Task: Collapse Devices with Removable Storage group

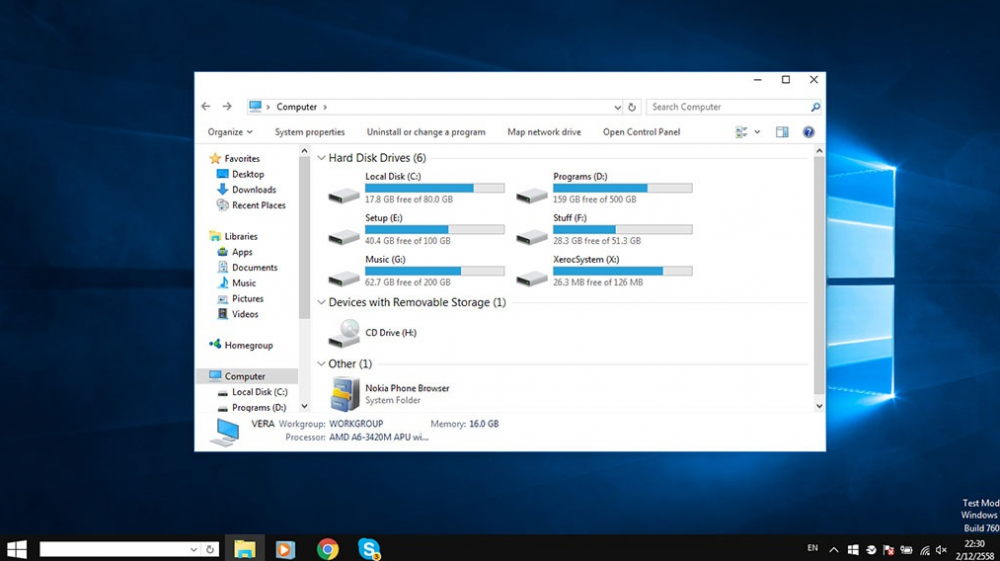Action: tap(321, 302)
